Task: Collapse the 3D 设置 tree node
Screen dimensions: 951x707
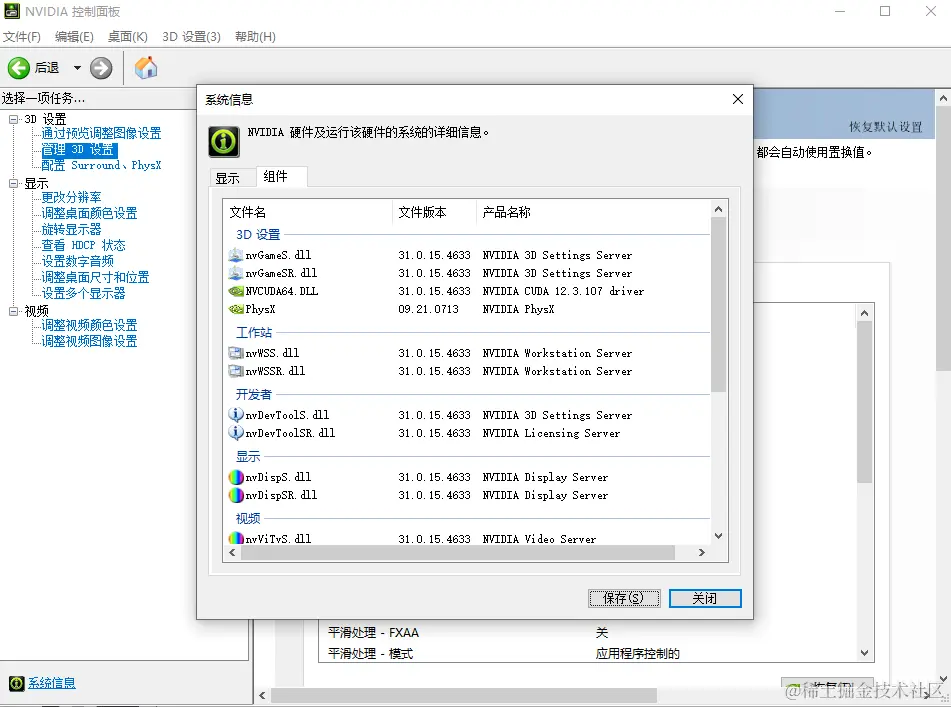Action: click(13, 119)
